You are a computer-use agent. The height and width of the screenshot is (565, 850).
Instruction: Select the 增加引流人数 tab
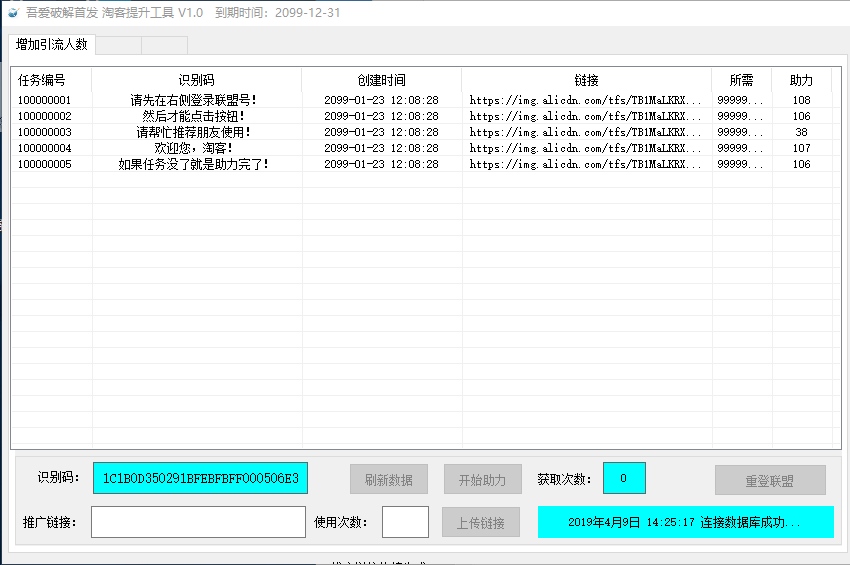click(51, 44)
